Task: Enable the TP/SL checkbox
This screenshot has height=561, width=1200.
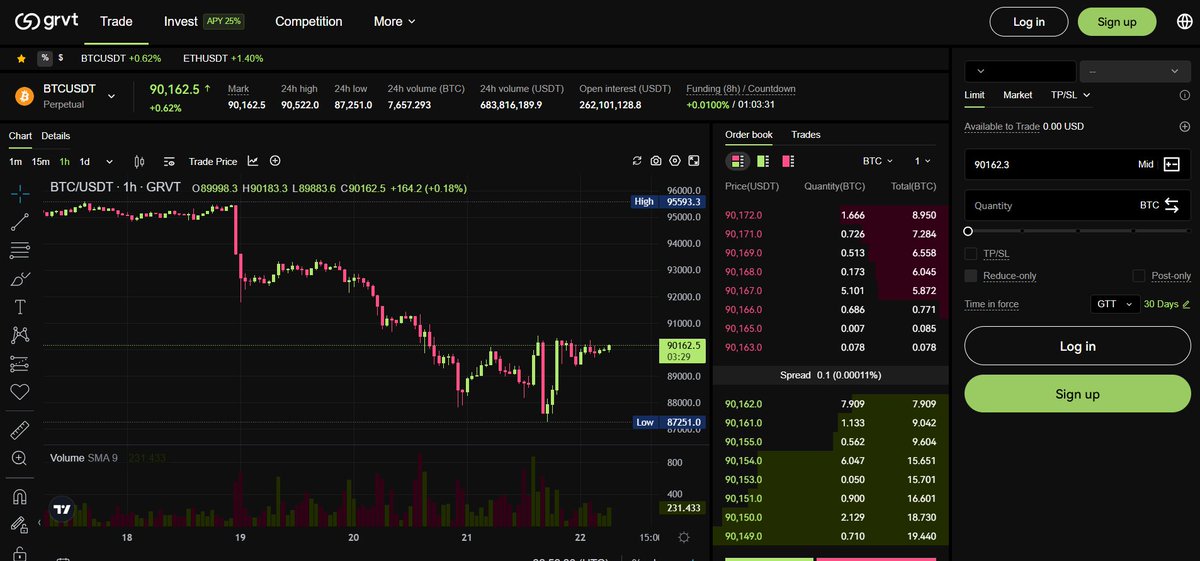Action: 971,254
